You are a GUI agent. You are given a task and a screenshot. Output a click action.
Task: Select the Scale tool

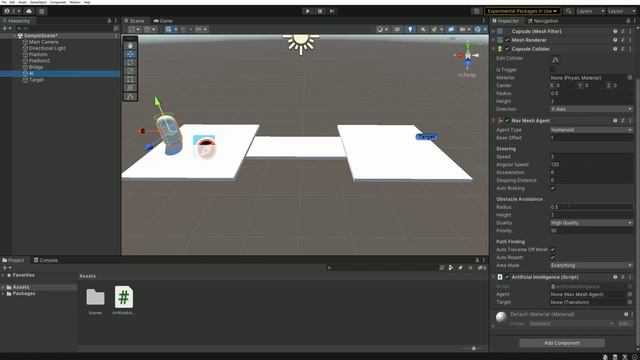[130, 71]
